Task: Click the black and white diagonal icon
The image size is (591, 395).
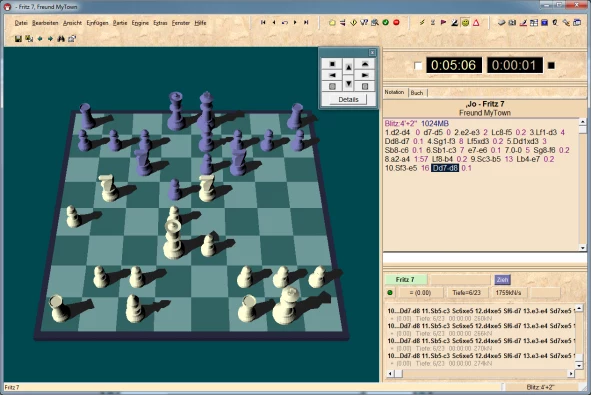Action: pos(455,23)
